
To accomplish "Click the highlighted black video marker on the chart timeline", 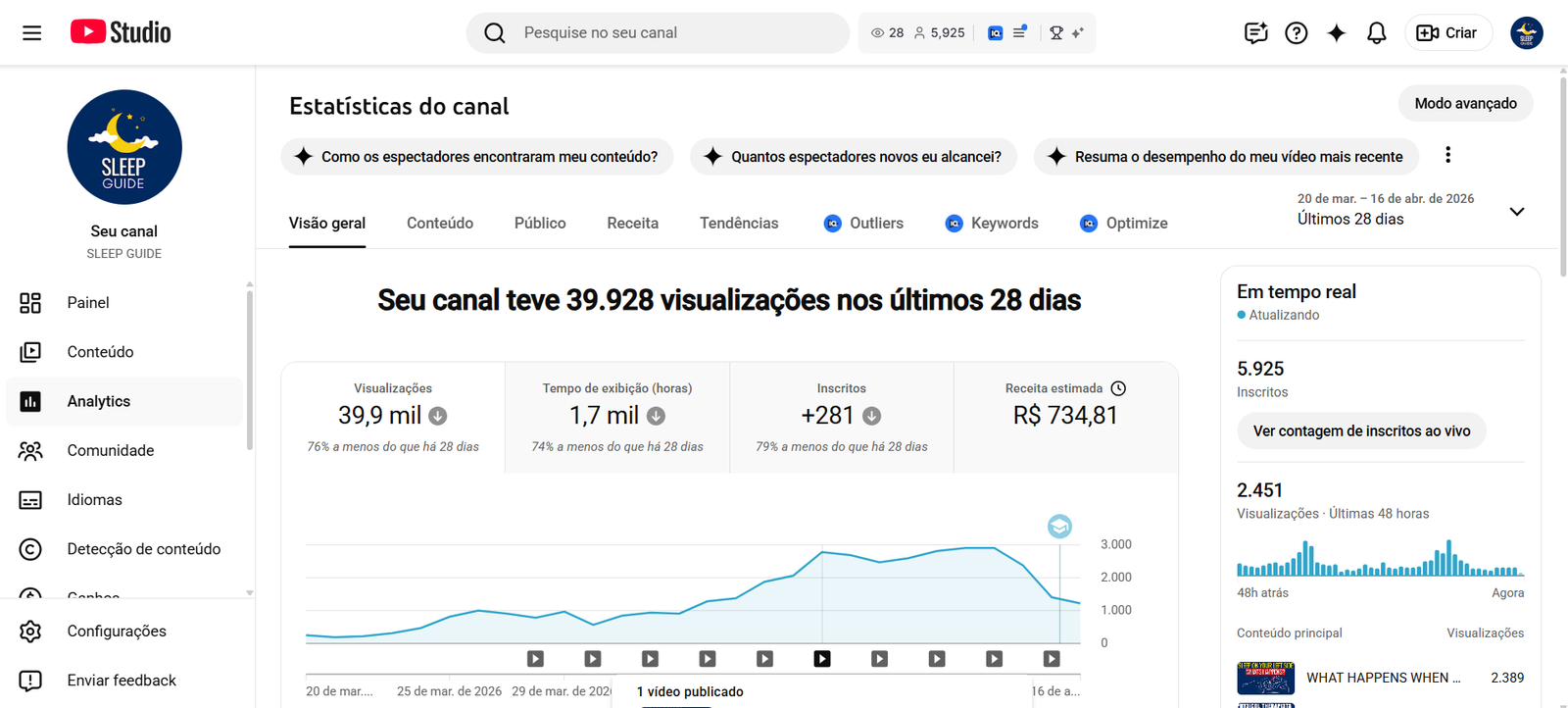I will (x=822, y=659).
